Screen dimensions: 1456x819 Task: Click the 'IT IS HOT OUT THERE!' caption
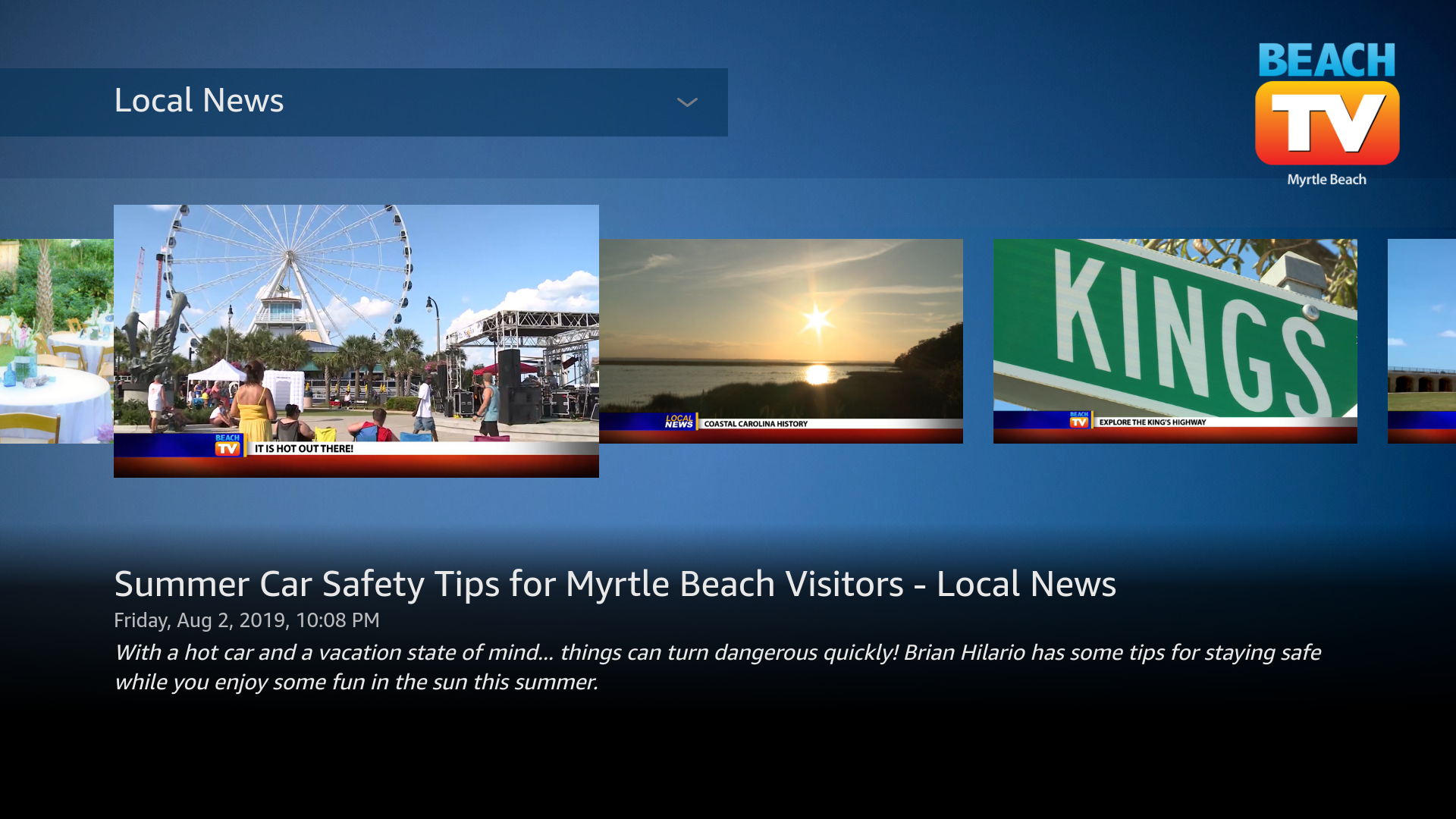coord(304,449)
